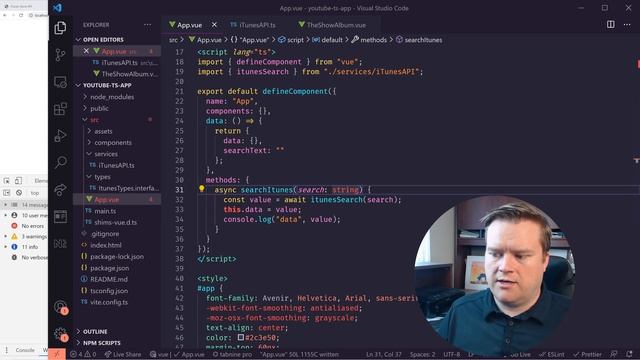
Task: Collapse the OPEN EDITORS section
Action: pos(78,40)
